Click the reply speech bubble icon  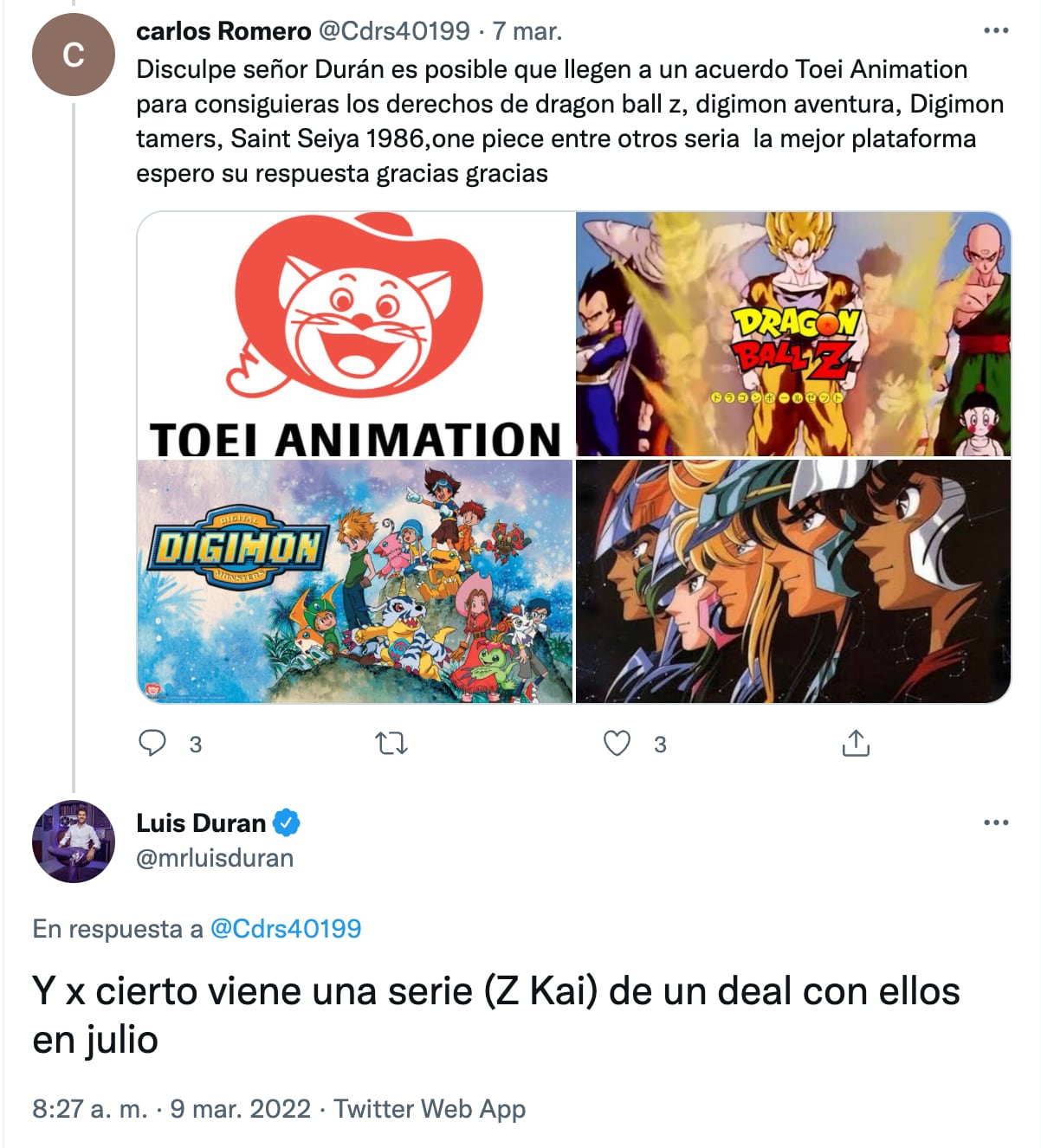(152, 744)
